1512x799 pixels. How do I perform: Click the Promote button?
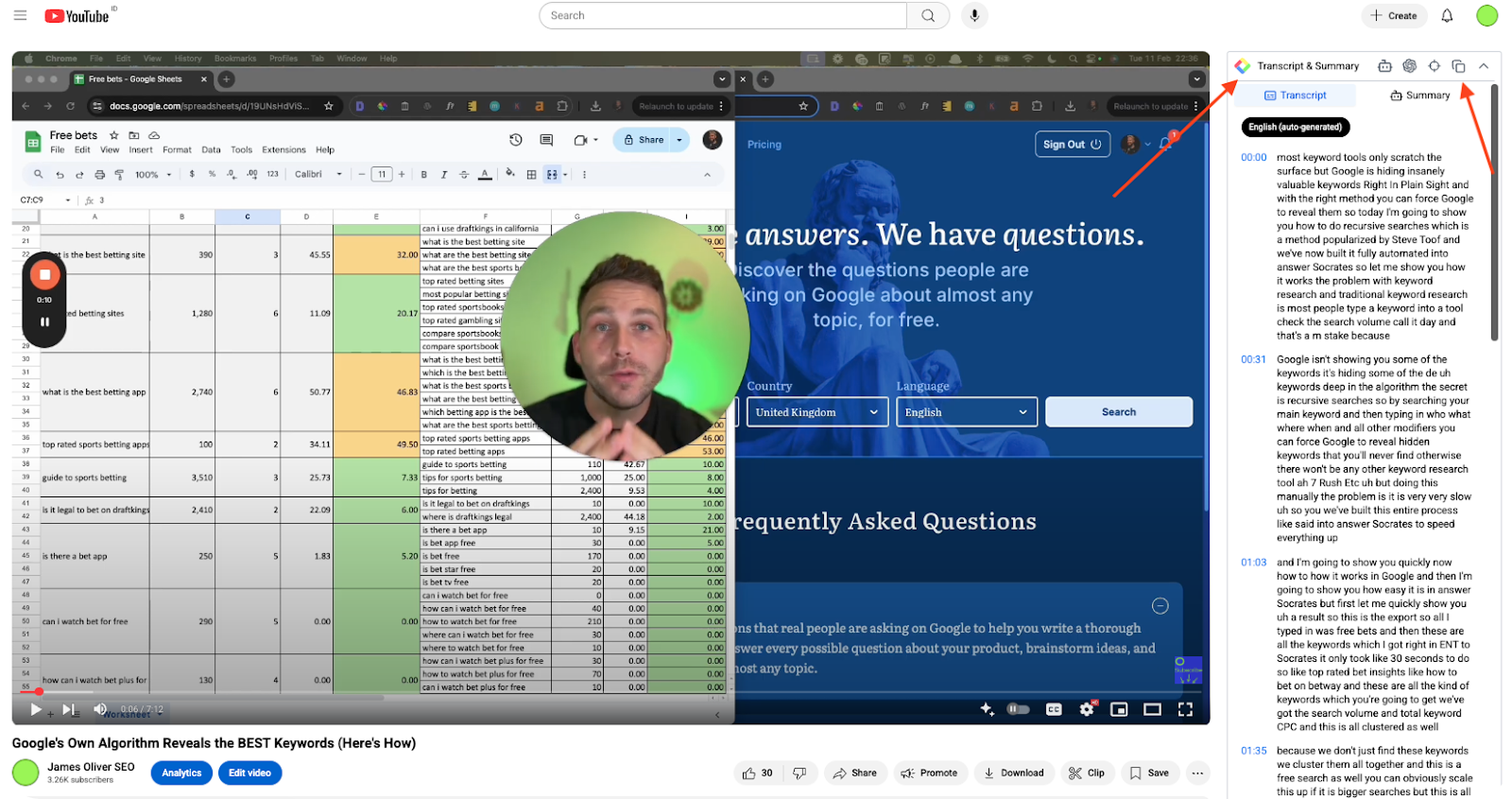(929, 773)
